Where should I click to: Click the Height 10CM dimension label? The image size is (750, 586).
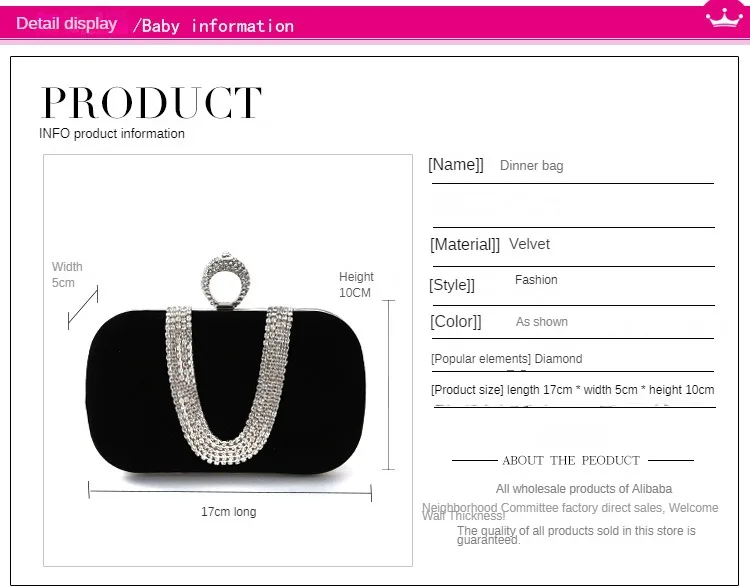(356, 285)
